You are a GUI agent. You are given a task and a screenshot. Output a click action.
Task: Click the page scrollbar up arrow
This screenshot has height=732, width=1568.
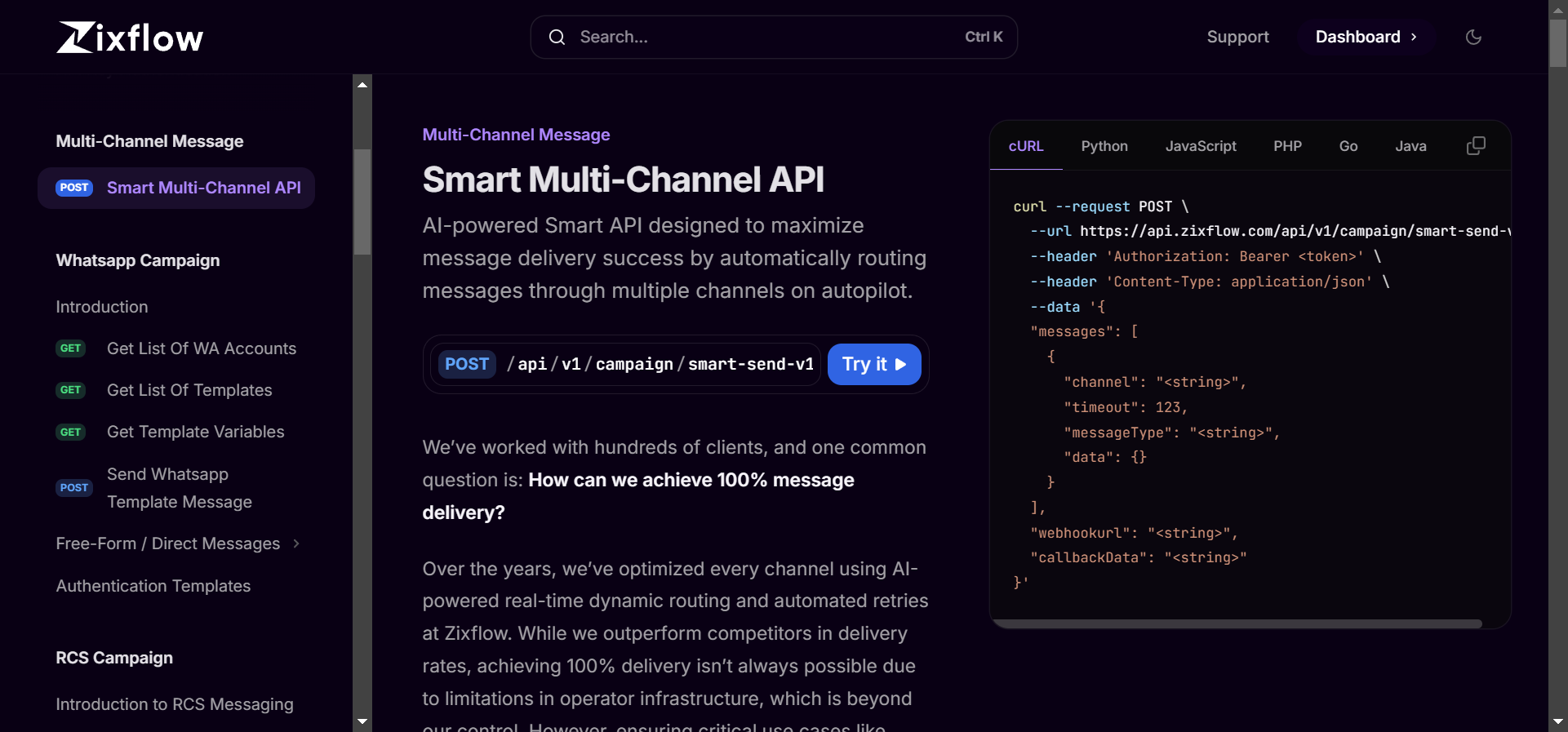point(1558,9)
